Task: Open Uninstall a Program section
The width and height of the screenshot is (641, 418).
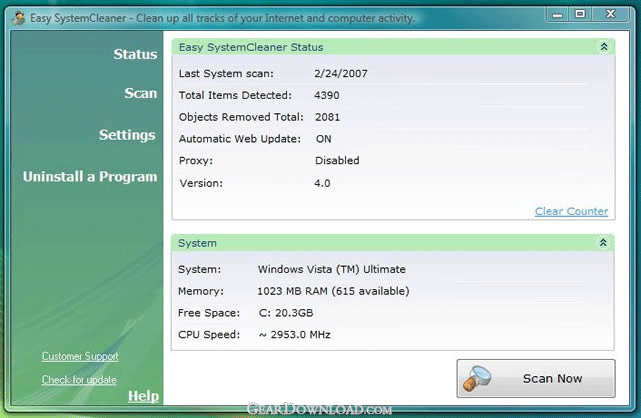Action: 90,177
